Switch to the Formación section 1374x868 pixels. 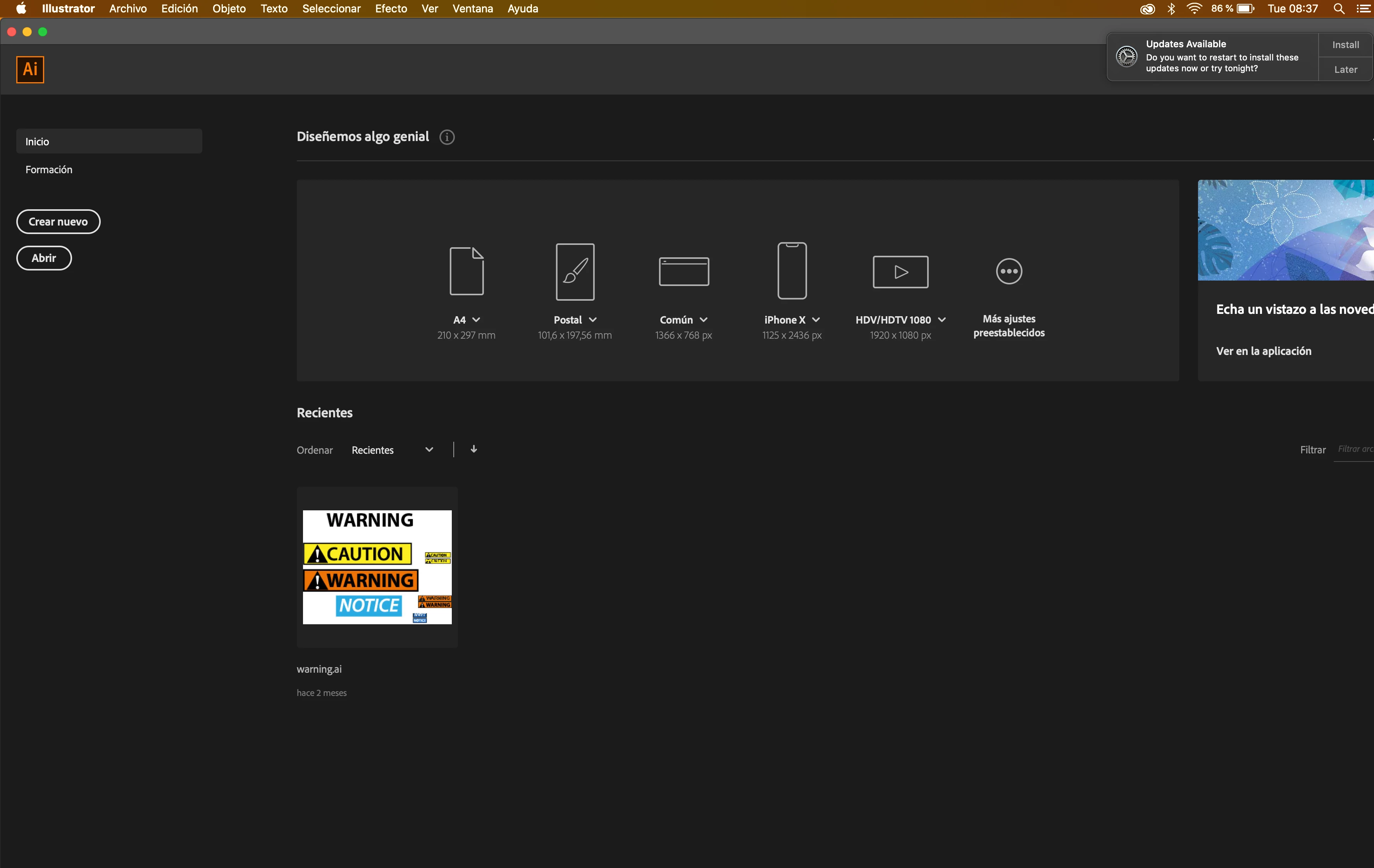point(49,169)
